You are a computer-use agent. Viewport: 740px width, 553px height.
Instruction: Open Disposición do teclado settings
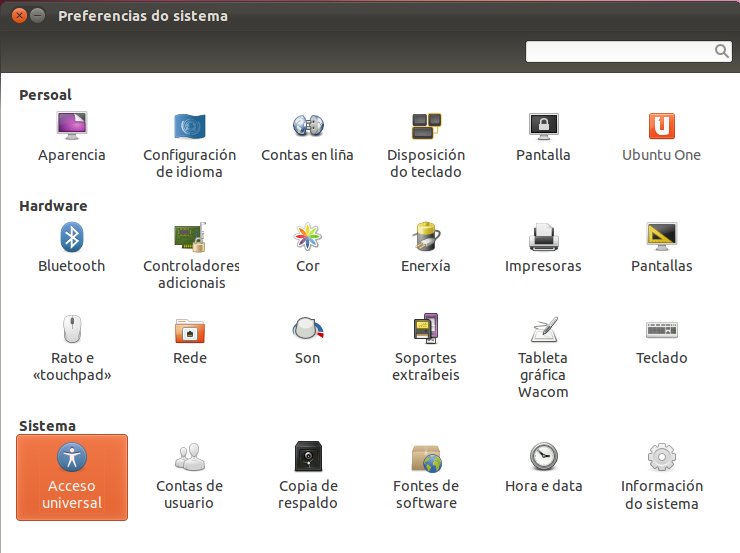pyautogui.click(x=426, y=145)
